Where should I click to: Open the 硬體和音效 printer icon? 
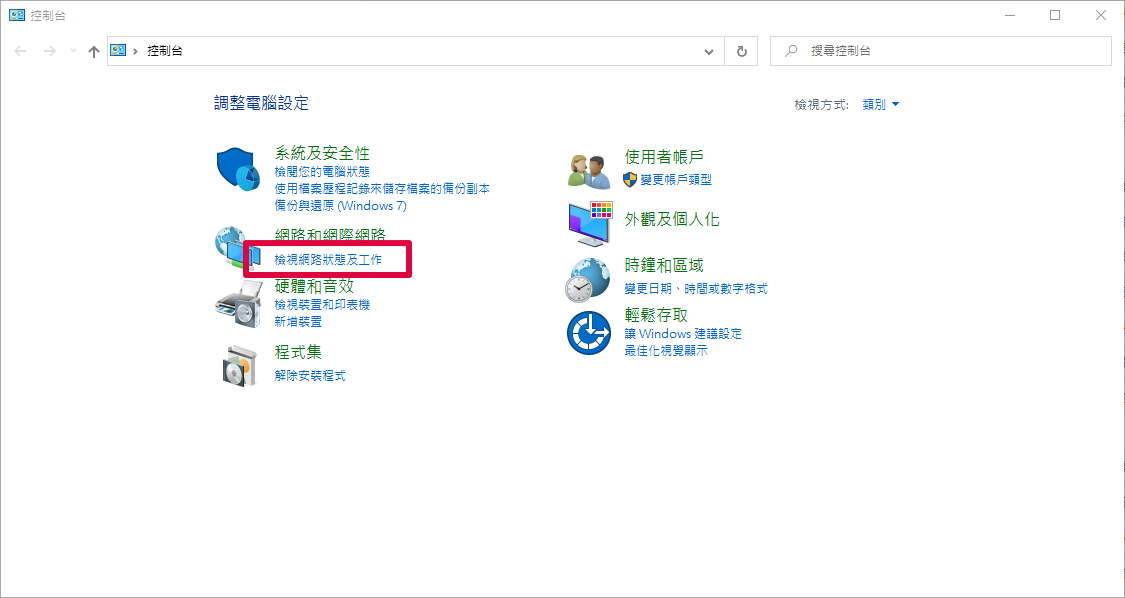[238, 304]
